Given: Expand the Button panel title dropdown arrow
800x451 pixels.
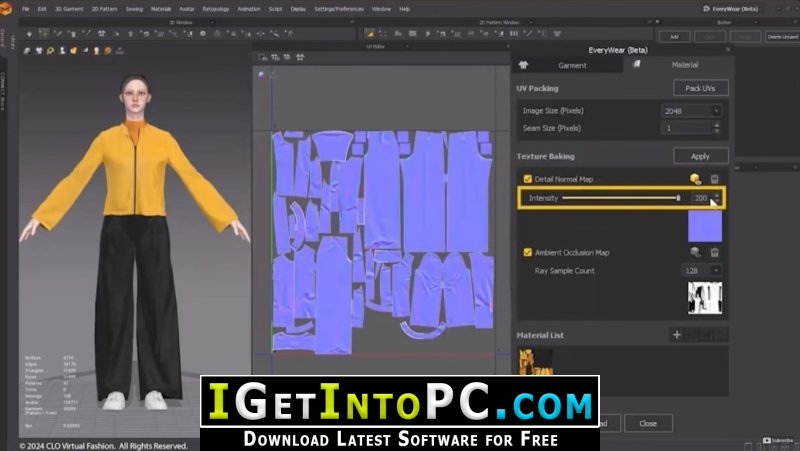Looking at the screenshot, I should [755, 22].
